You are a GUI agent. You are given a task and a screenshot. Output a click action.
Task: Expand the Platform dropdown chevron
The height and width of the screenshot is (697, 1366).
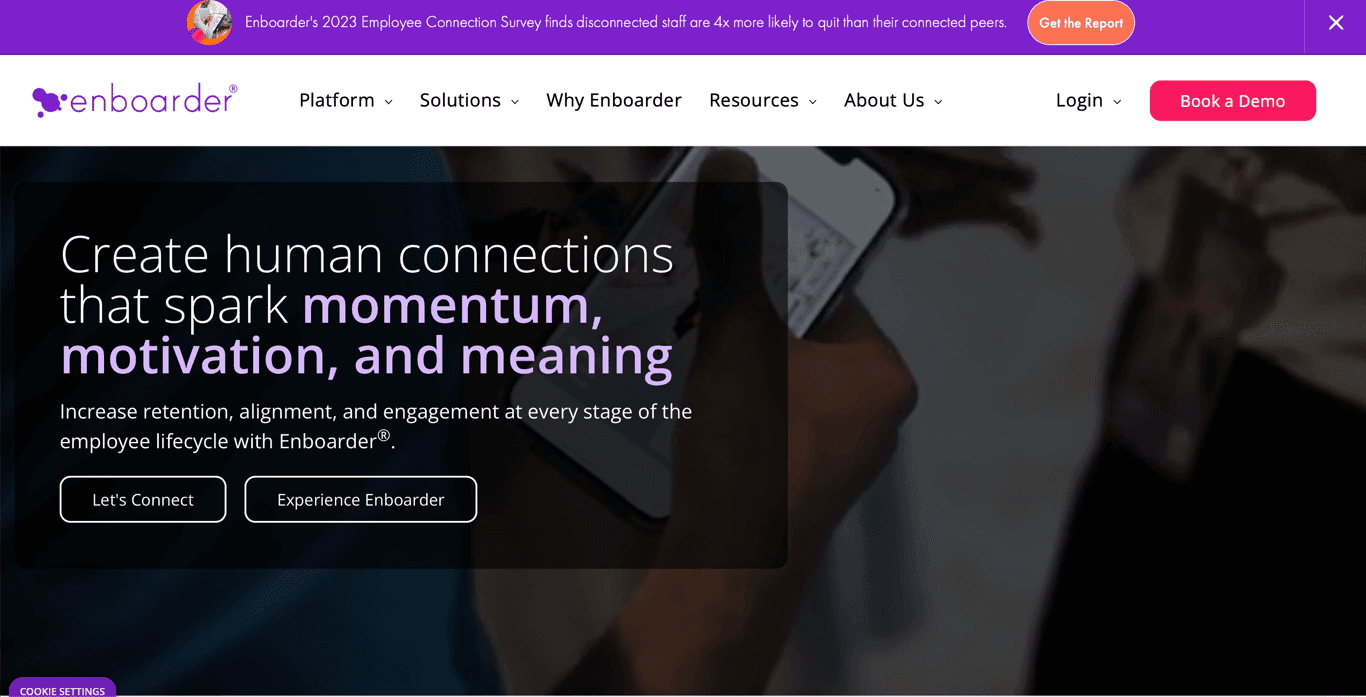[389, 102]
